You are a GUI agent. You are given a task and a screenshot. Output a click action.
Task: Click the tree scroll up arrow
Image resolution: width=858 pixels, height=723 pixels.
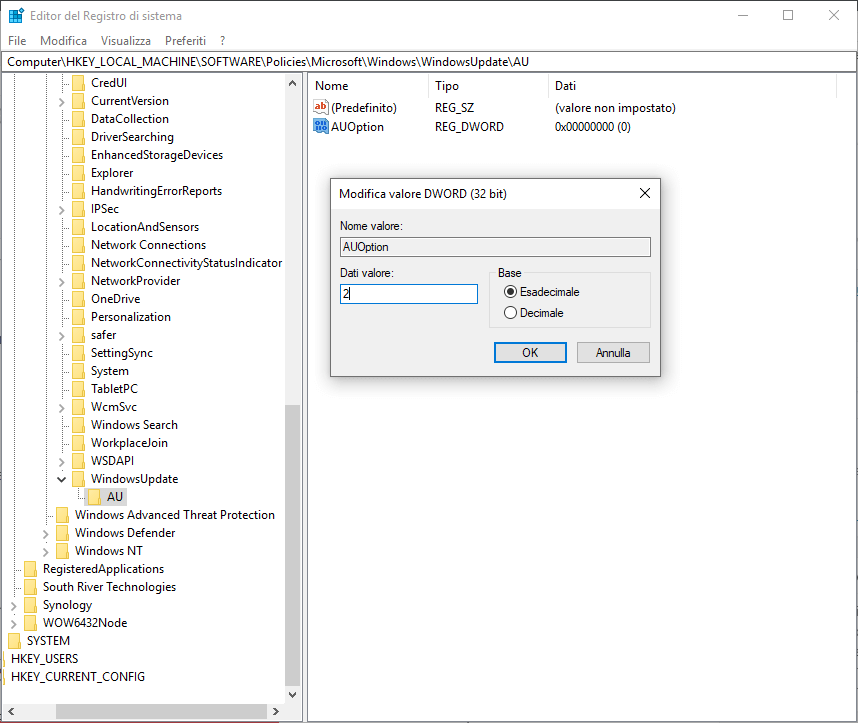[x=293, y=83]
